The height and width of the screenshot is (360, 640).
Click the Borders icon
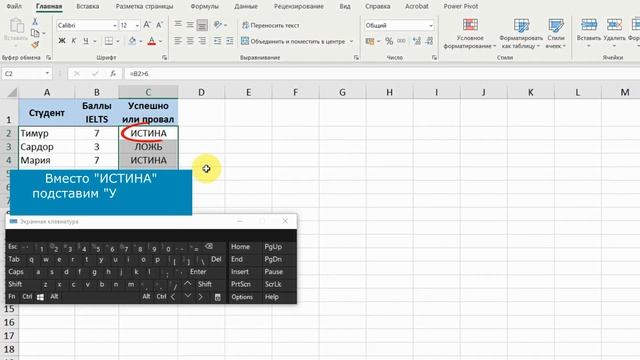(109, 41)
